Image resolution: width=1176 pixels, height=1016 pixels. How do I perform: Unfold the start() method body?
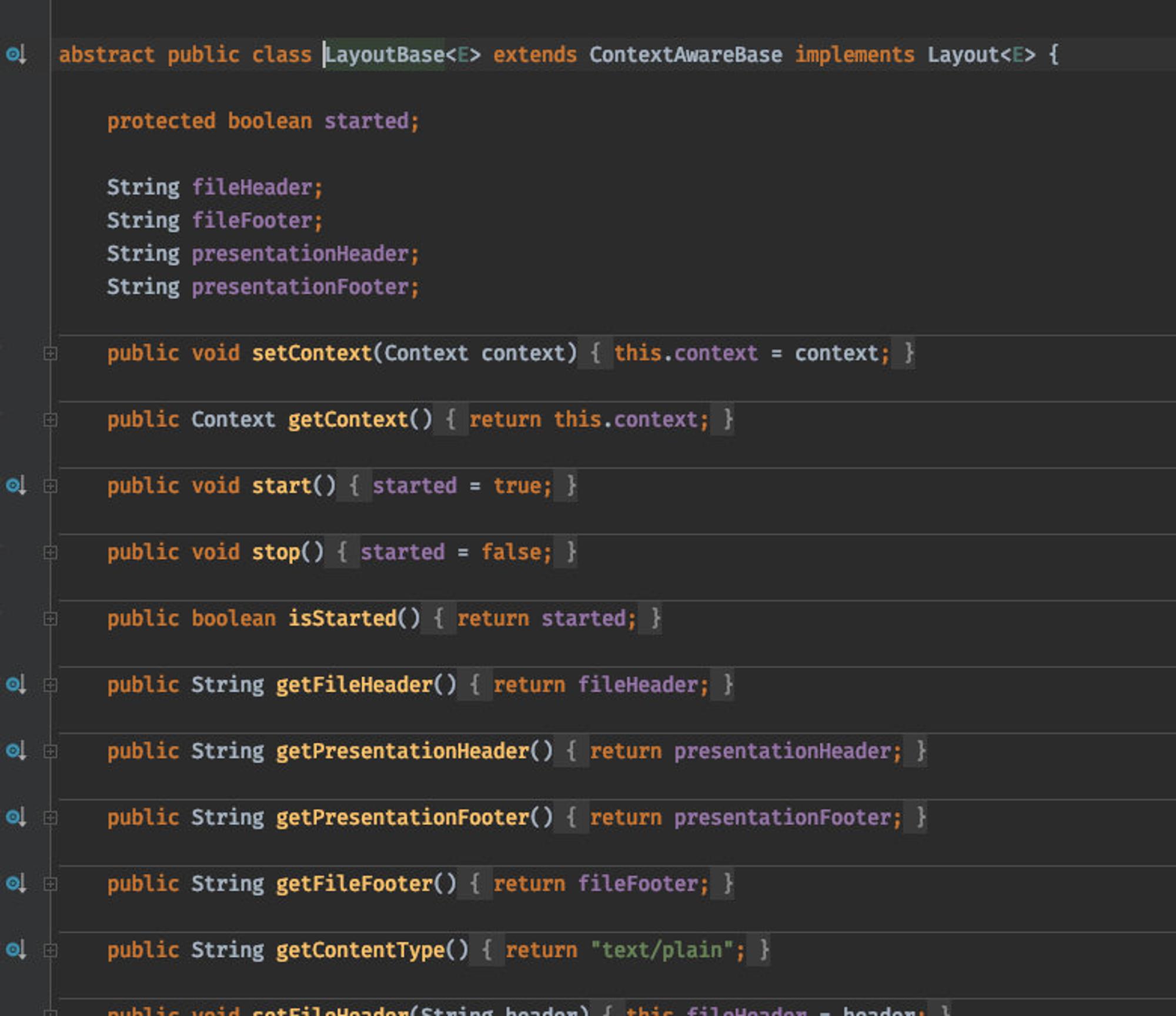[x=51, y=486]
